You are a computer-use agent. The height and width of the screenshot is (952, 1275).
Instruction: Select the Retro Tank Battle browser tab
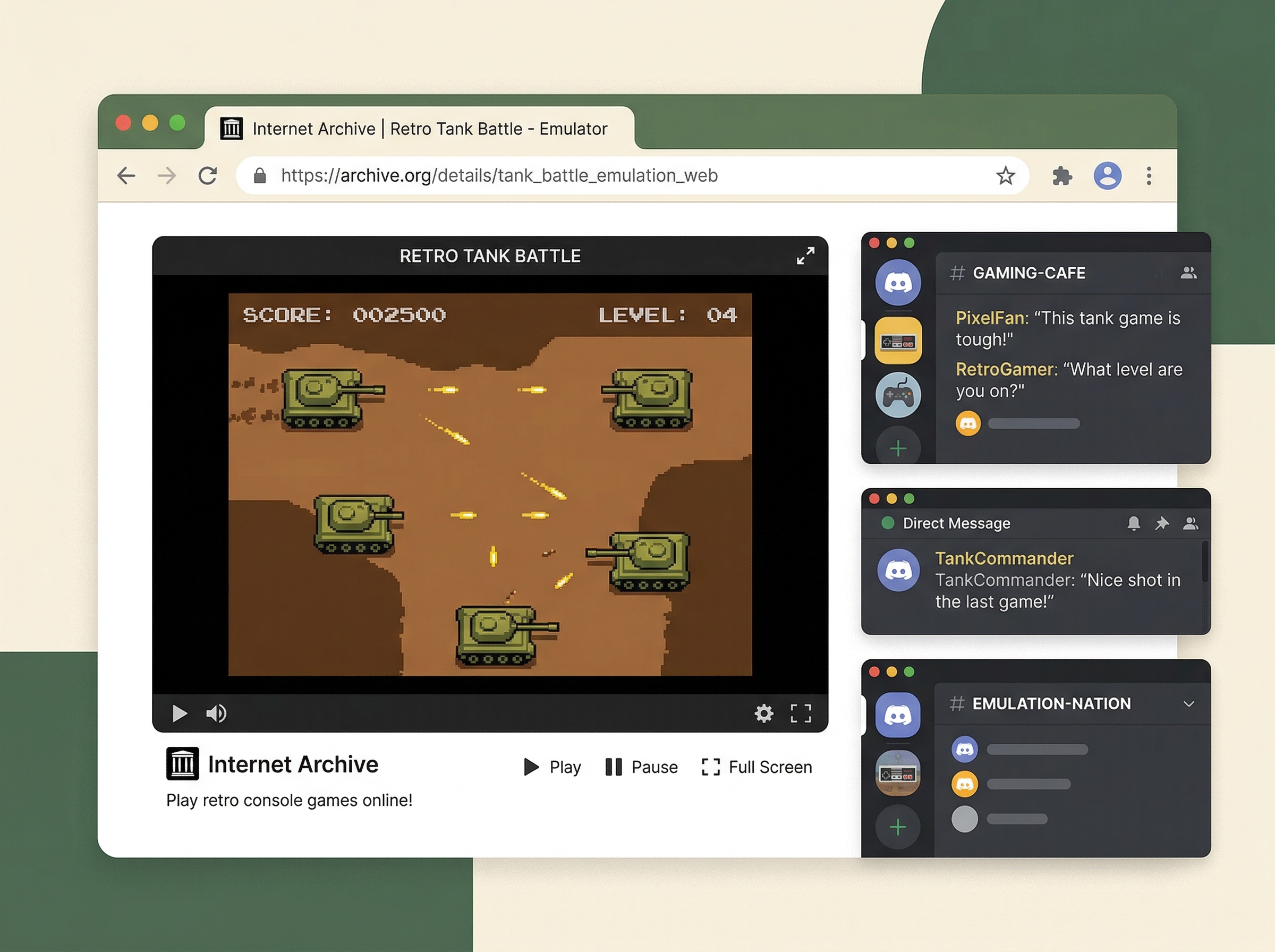coord(423,129)
